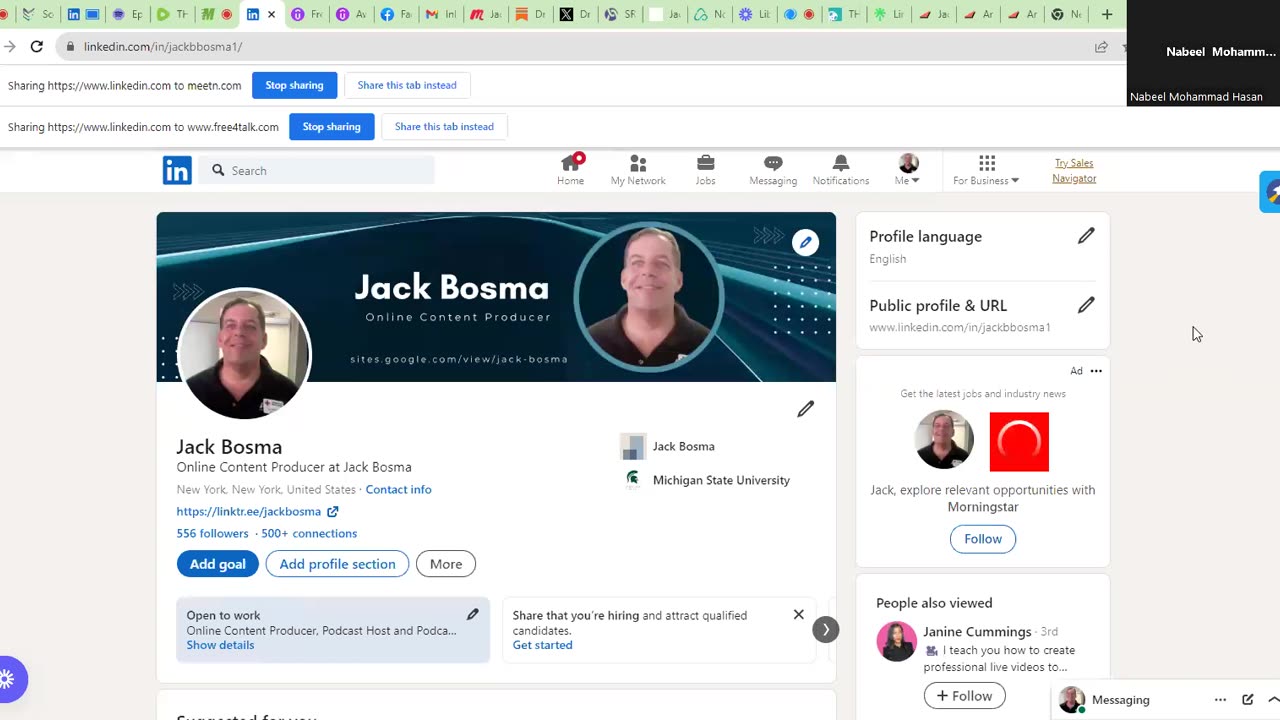The height and width of the screenshot is (720, 1280).
Task: Click in the LinkedIn Search field
Action: click(317, 171)
